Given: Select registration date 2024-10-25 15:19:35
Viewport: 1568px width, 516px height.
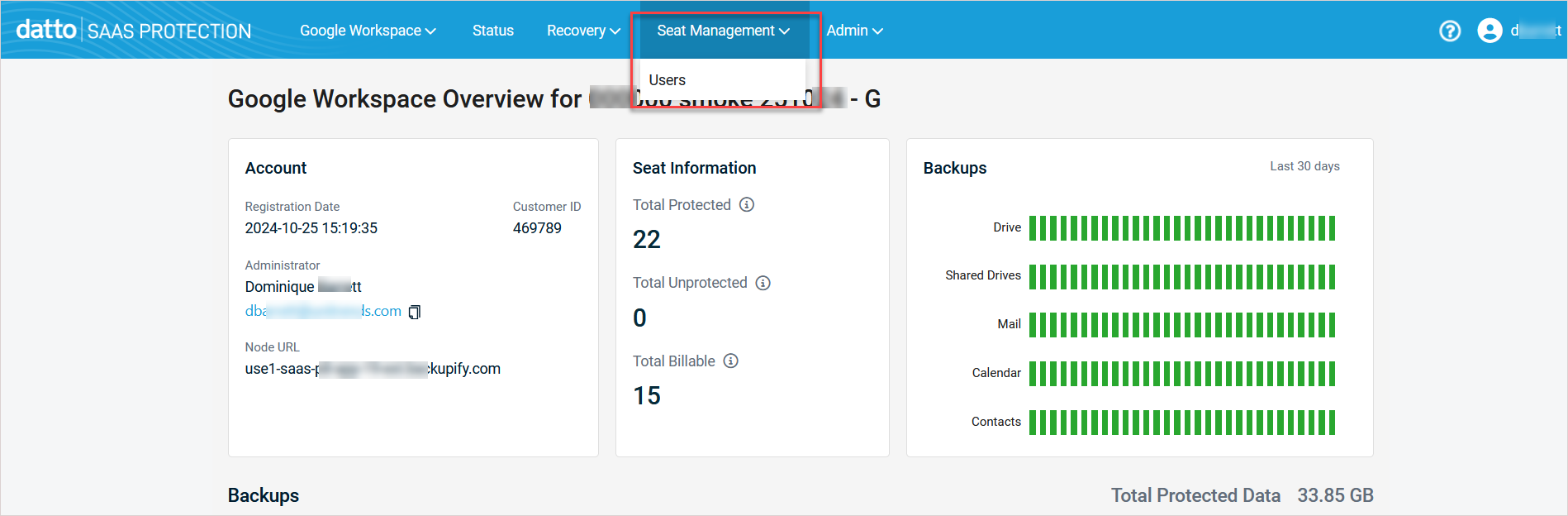Looking at the screenshot, I should (311, 228).
